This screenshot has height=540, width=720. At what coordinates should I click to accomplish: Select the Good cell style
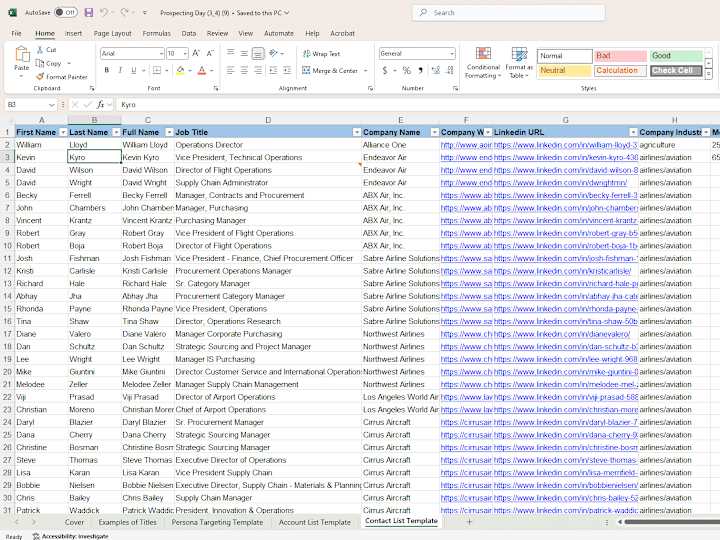676,56
